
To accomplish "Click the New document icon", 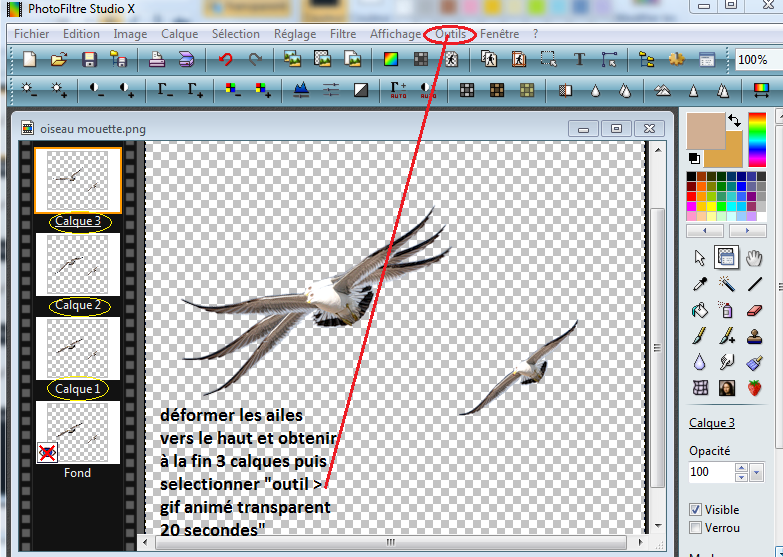I will tap(29, 60).
